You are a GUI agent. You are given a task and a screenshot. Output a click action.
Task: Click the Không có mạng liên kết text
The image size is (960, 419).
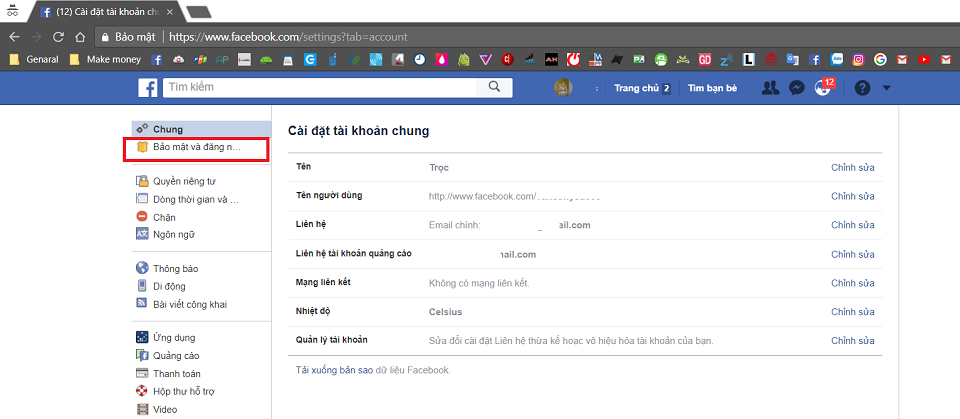[479, 283]
